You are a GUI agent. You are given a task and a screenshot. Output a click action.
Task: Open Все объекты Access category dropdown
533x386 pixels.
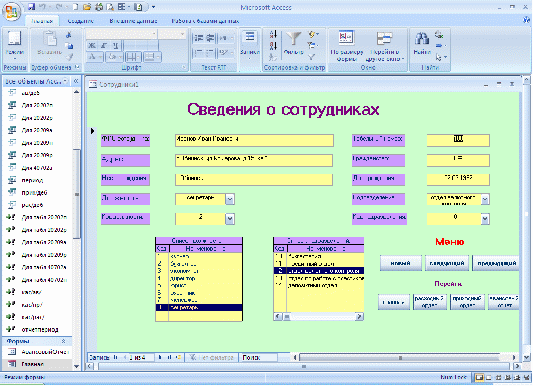(65, 81)
